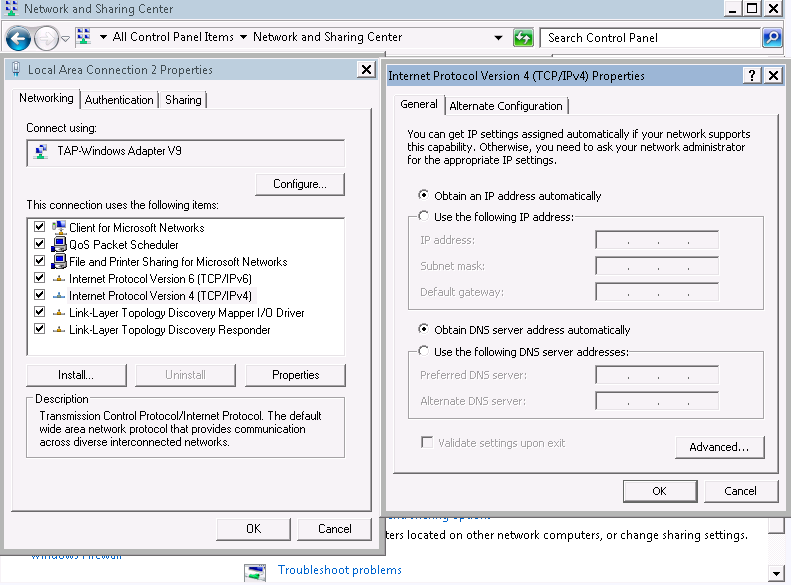Image resolution: width=791 pixels, height=585 pixels.
Task: Click Cancel in TCP/IPv4 Properties
Action: pyautogui.click(x=741, y=491)
